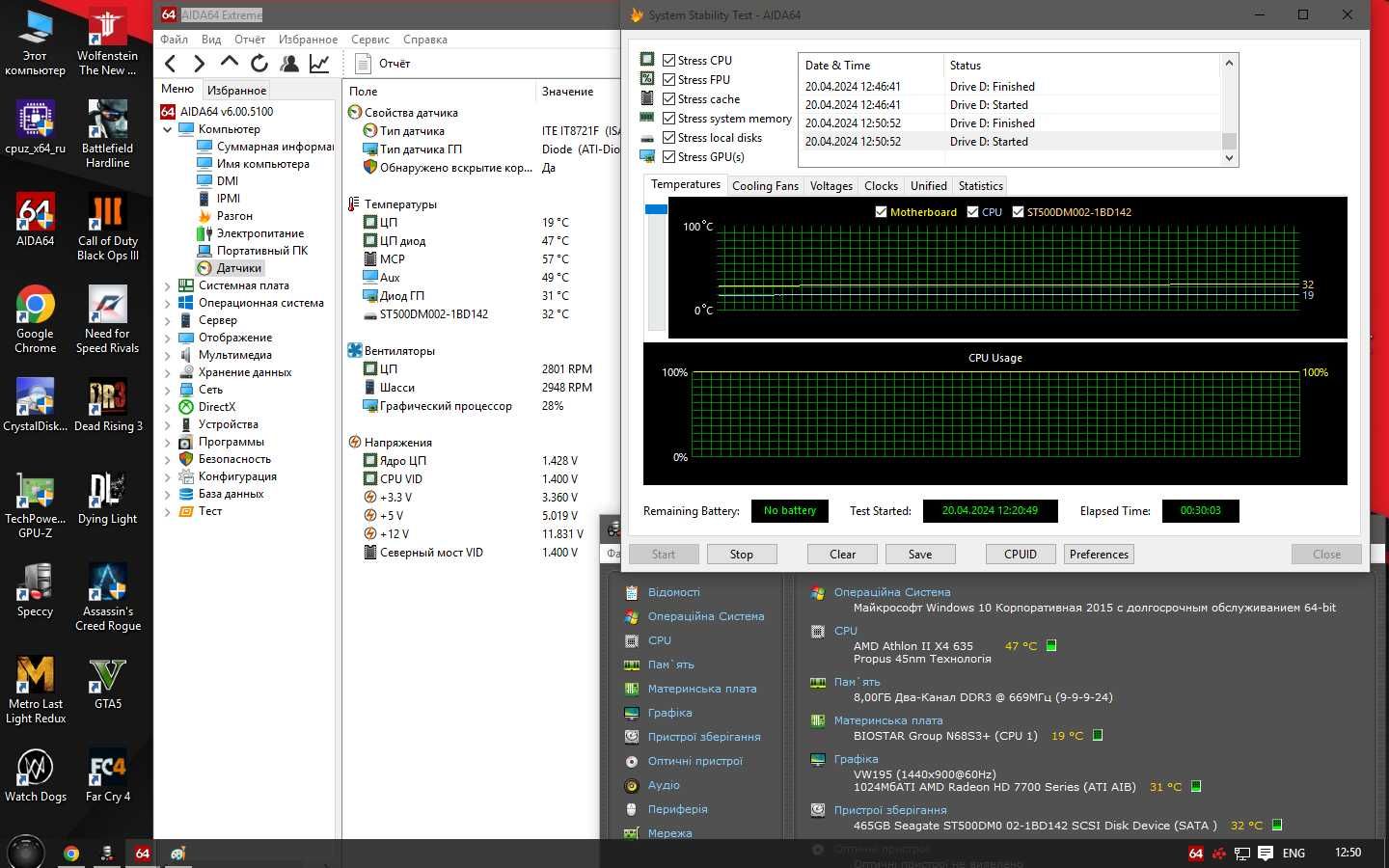Launch Far Cry 4 desktop shortcut
The image size is (1389, 868).
tap(108, 774)
